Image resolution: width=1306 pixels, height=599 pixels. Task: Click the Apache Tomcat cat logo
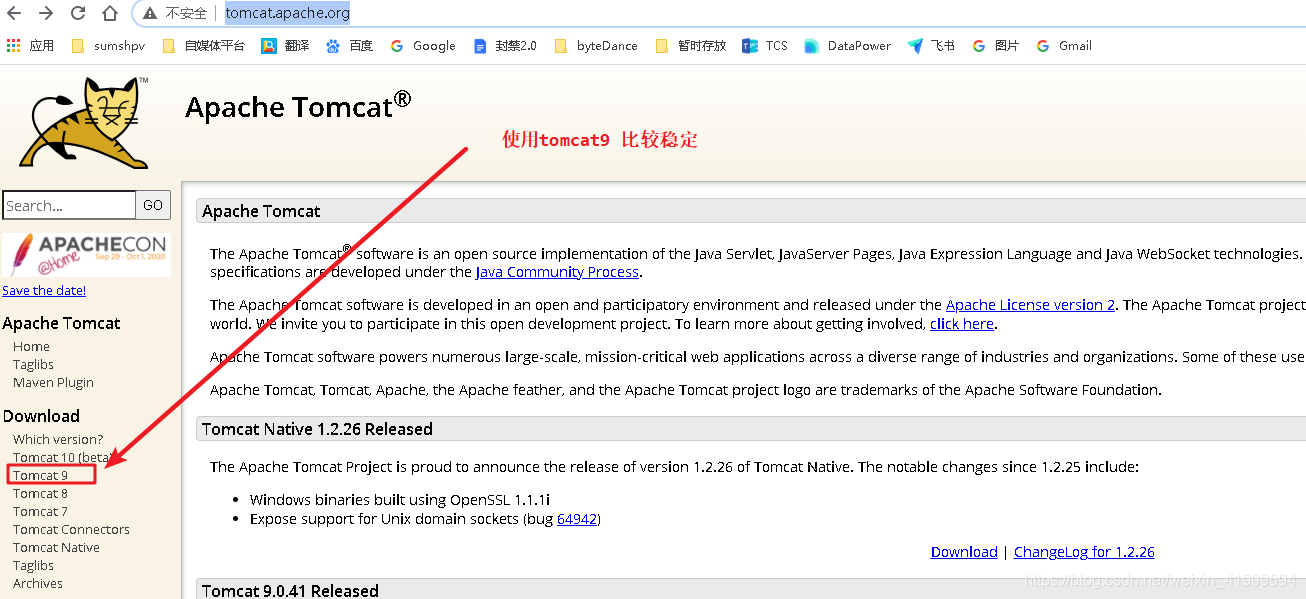85,122
